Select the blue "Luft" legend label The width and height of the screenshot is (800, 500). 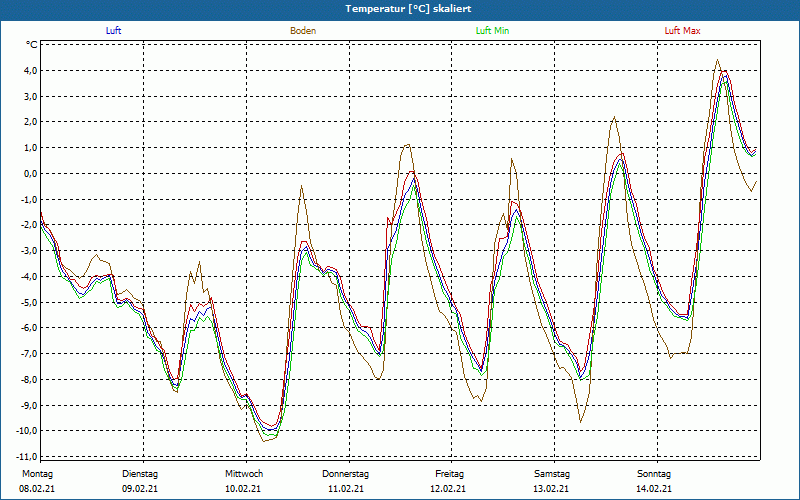[x=113, y=31]
